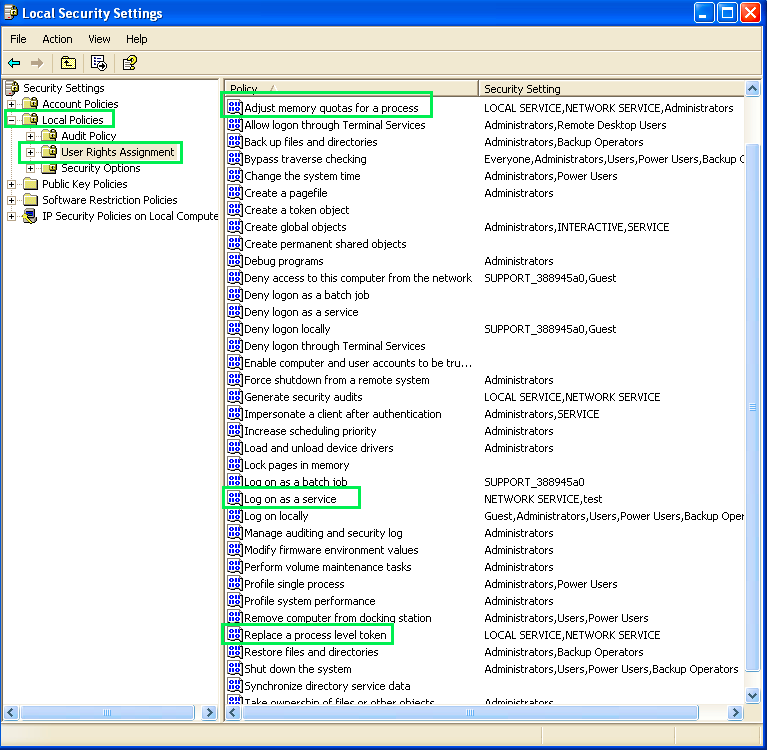Select Synchronize directory service data policy
767x750 pixels.
pos(327,686)
